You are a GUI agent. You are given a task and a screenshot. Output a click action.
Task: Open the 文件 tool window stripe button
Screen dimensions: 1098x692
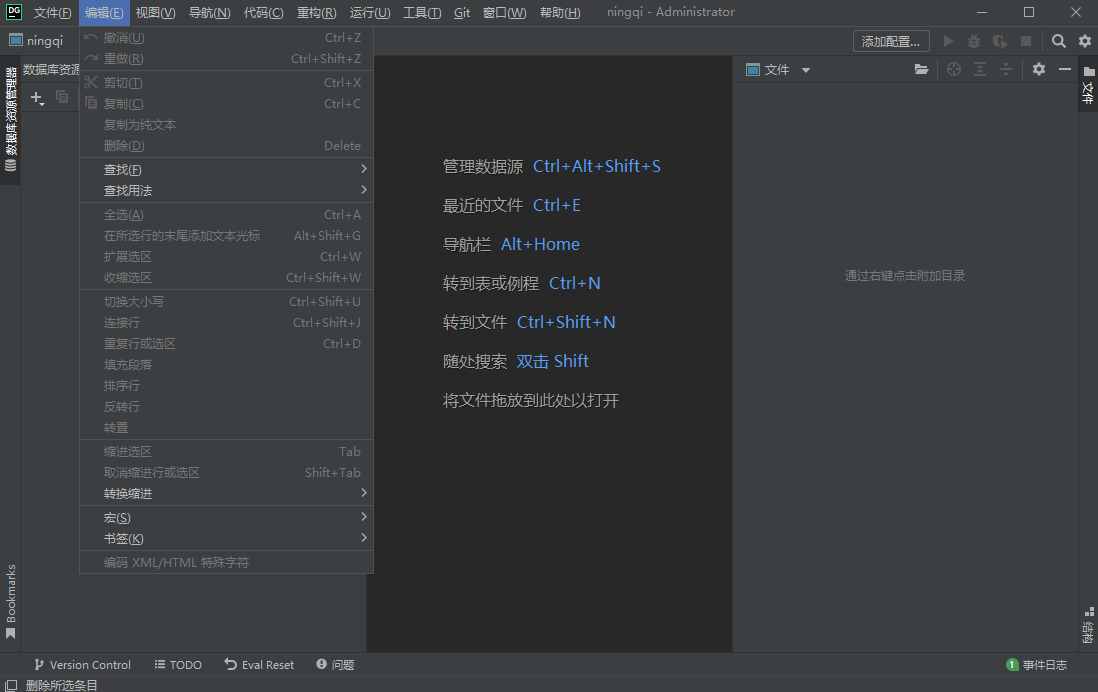click(1088, 85)
